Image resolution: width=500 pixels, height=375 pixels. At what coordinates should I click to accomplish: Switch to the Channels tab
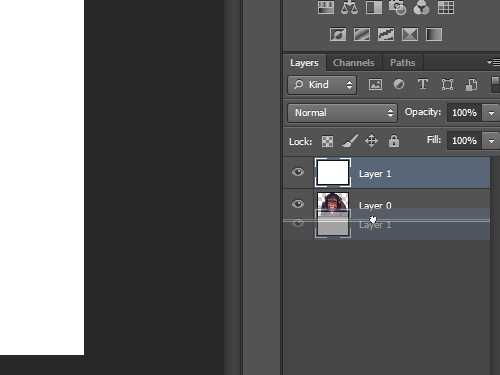[353, 63]
